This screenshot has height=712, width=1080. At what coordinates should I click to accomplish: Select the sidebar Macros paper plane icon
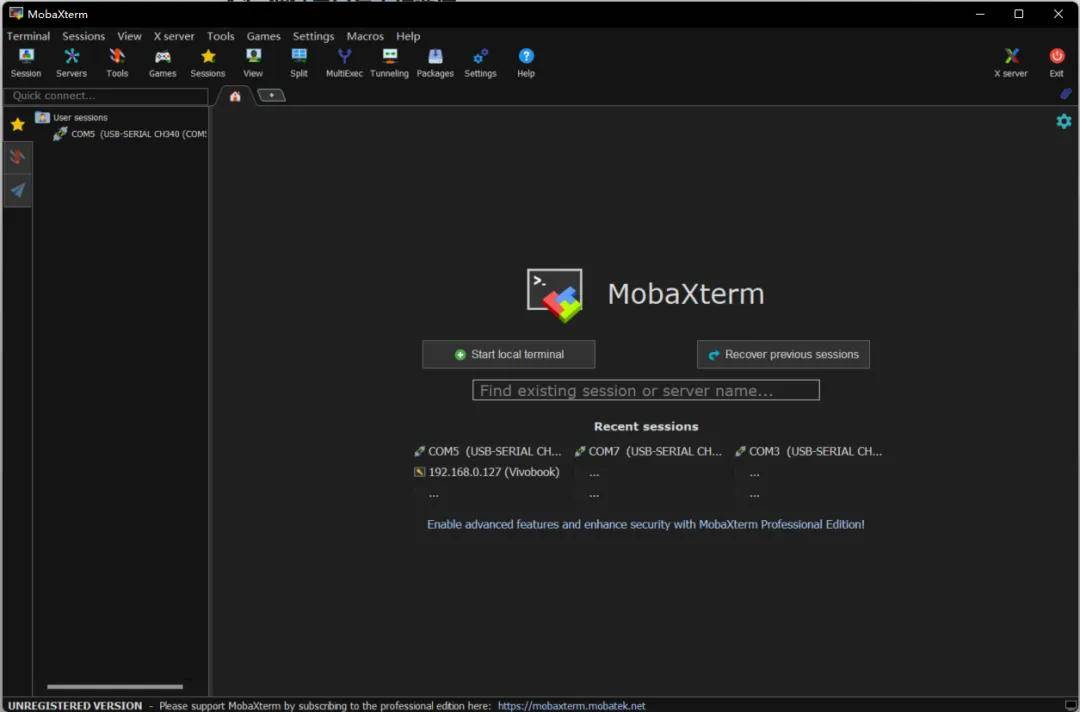(17, 190)
